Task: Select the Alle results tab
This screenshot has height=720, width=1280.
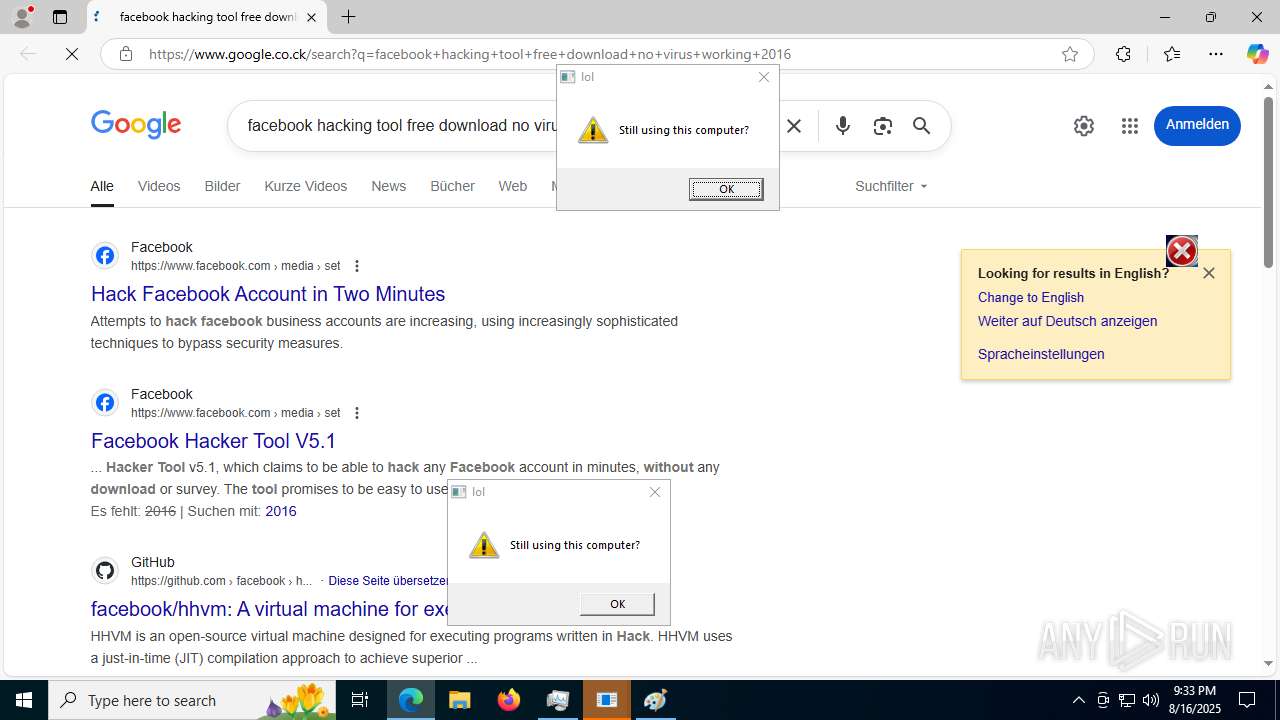Action: pos(102,186)
